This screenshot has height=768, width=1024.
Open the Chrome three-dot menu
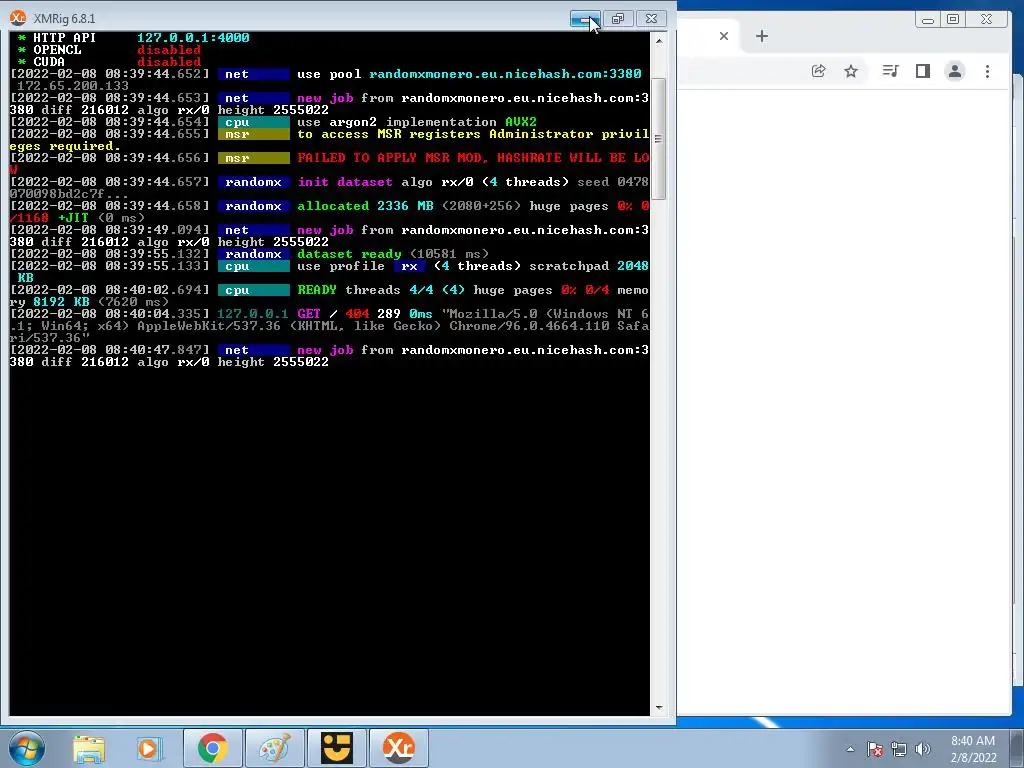pos(987,71)
